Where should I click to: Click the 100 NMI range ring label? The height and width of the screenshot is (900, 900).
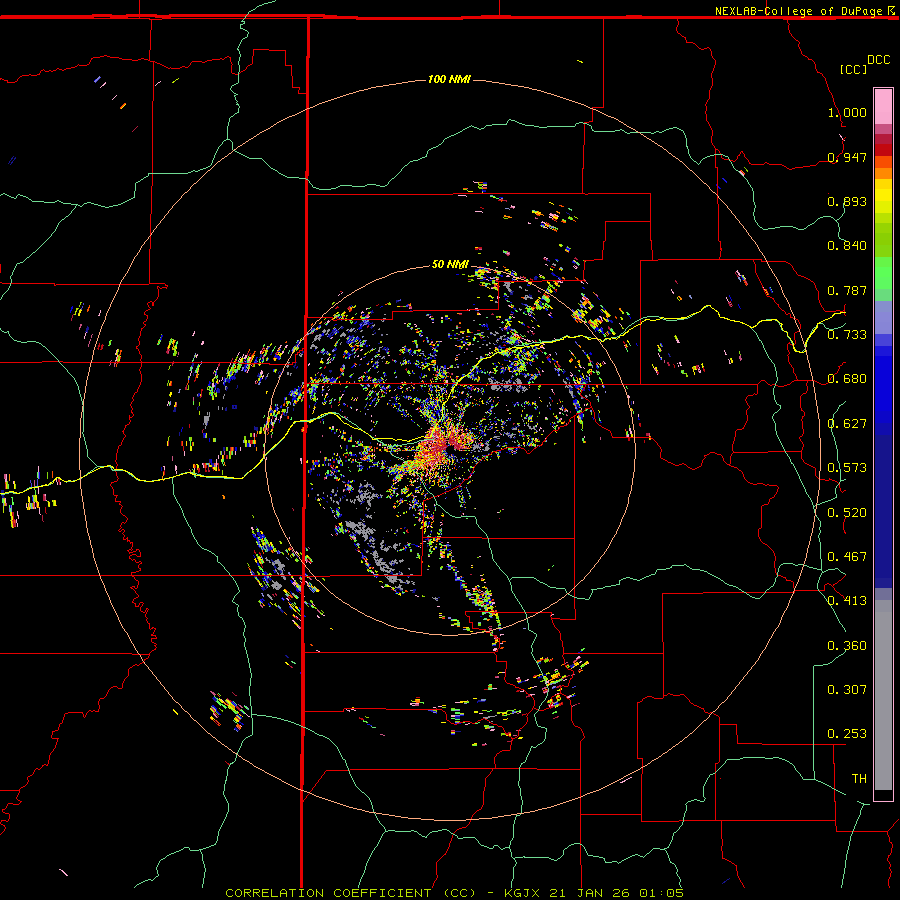pos(449,79)
